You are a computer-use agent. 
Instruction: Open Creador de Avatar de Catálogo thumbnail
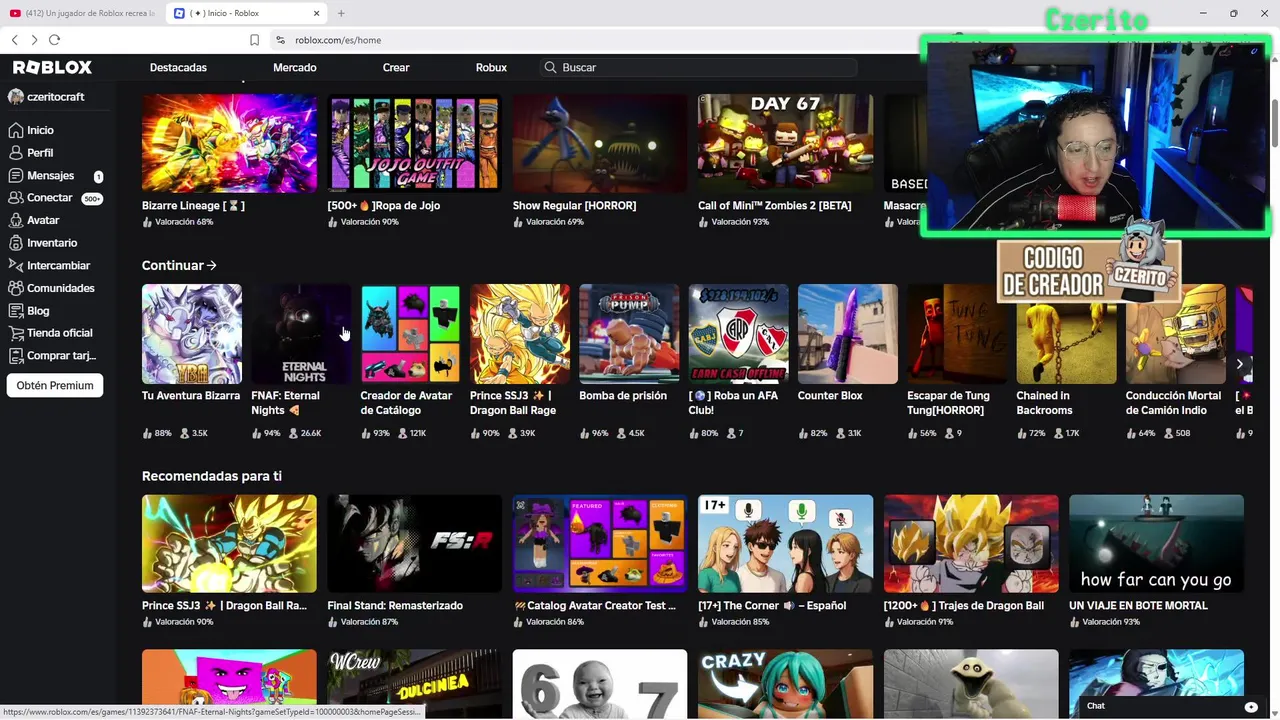[x=410, y=334]
